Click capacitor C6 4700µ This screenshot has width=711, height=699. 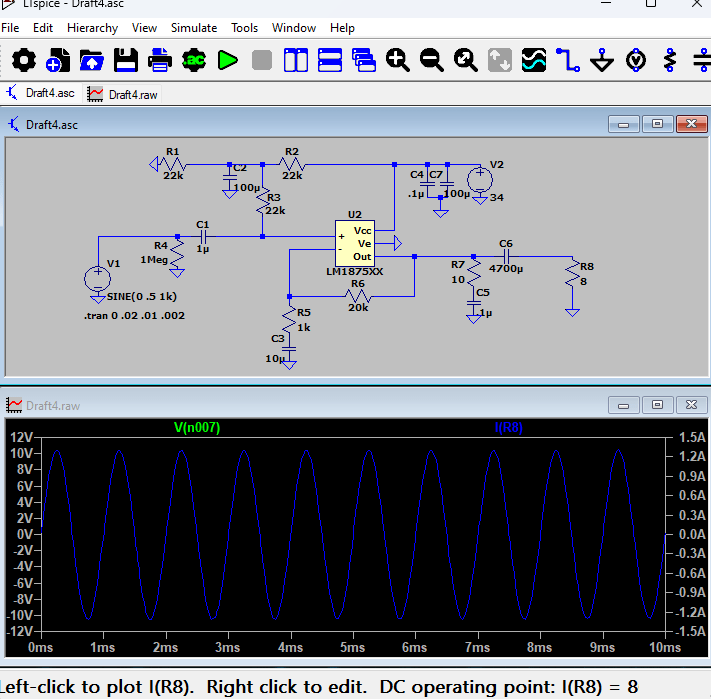click(x=506, y=257)
